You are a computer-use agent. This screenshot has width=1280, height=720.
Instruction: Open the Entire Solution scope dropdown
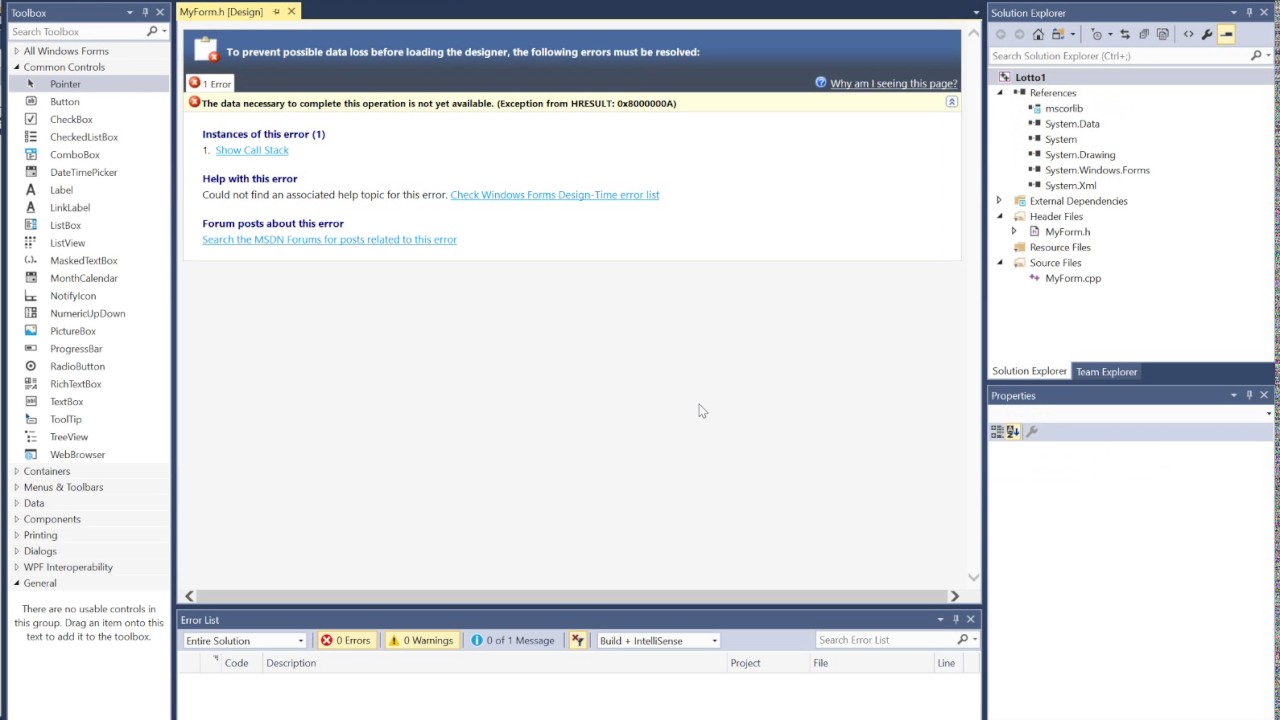[x=244, y=640]
